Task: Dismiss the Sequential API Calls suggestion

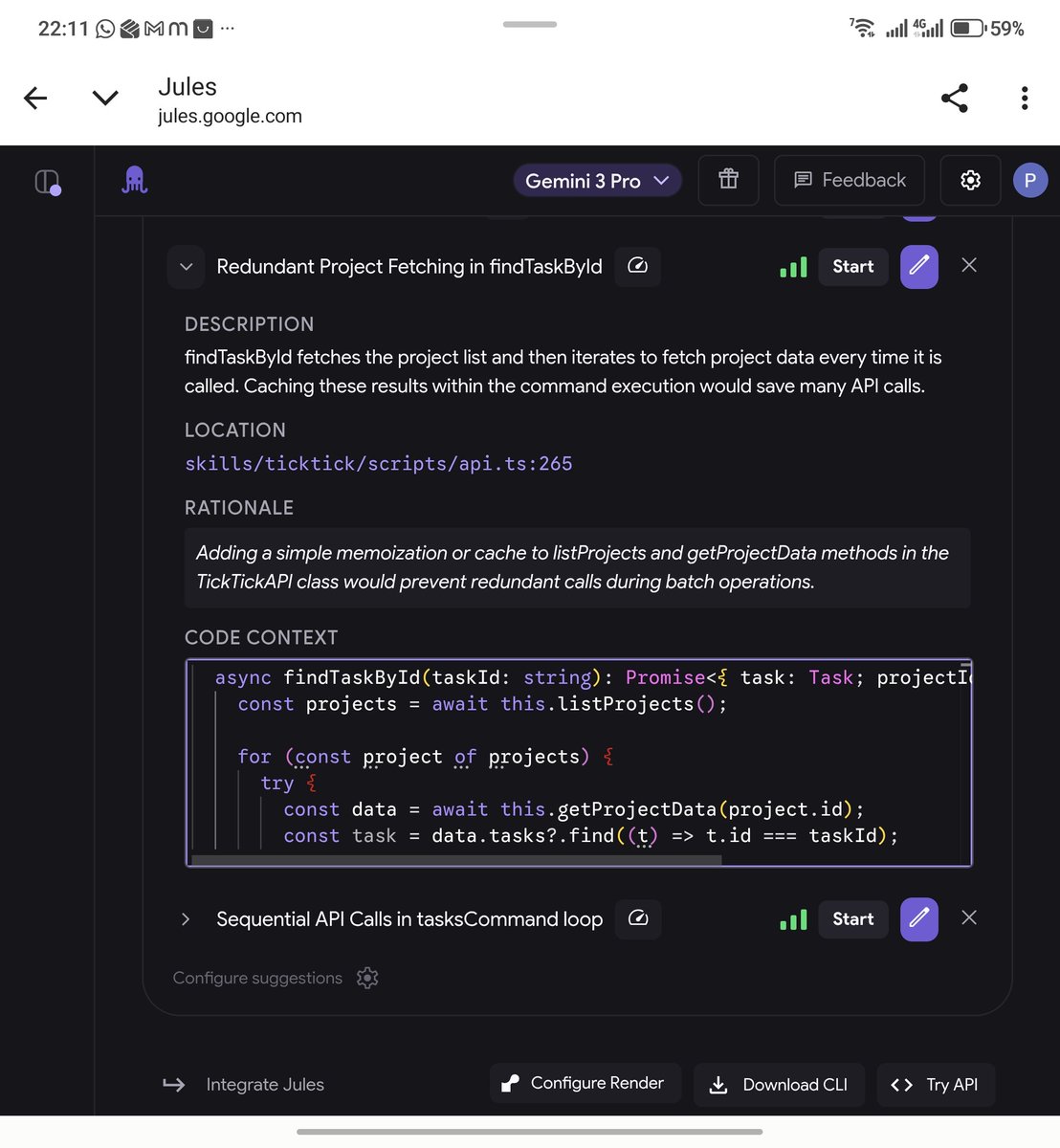Action: (x=969, y=917)
